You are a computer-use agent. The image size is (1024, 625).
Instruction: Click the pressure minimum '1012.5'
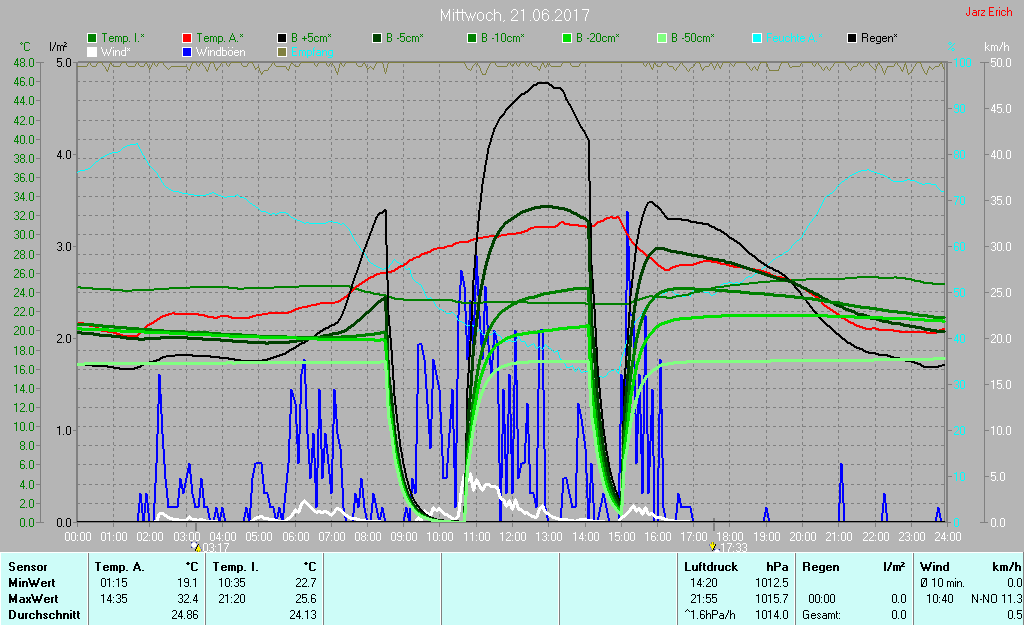pyautogui.click(x=772, y=583)
